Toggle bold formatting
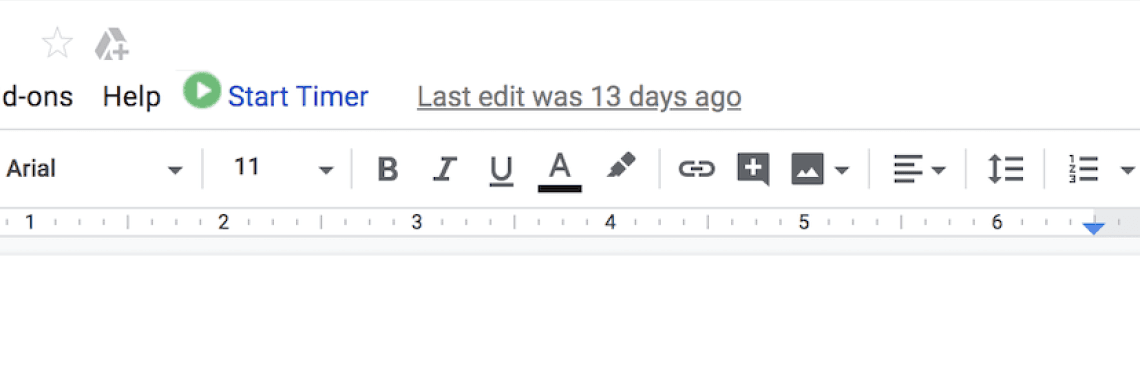Viewport: 1140px width, 386px height. click(x=388, y=169)
